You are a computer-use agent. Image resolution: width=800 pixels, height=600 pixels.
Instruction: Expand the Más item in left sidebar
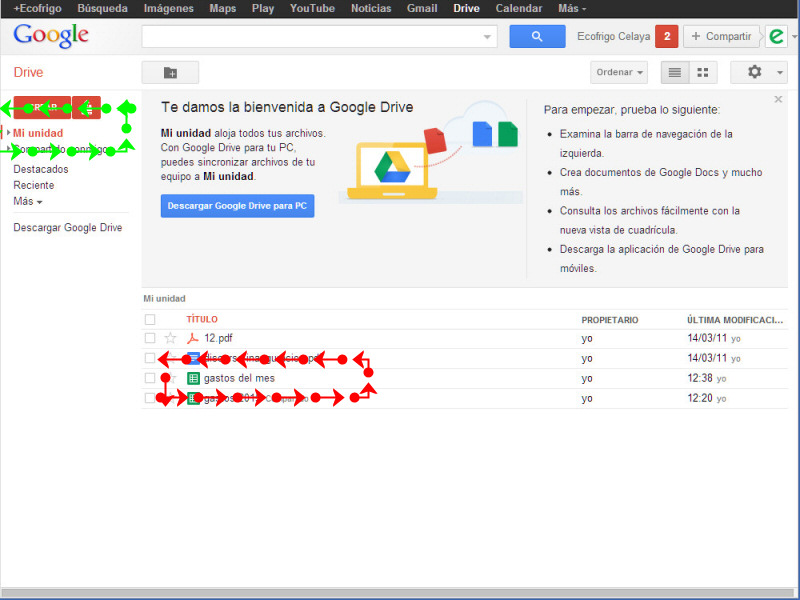pyautogui.click(x=28, y=202)
